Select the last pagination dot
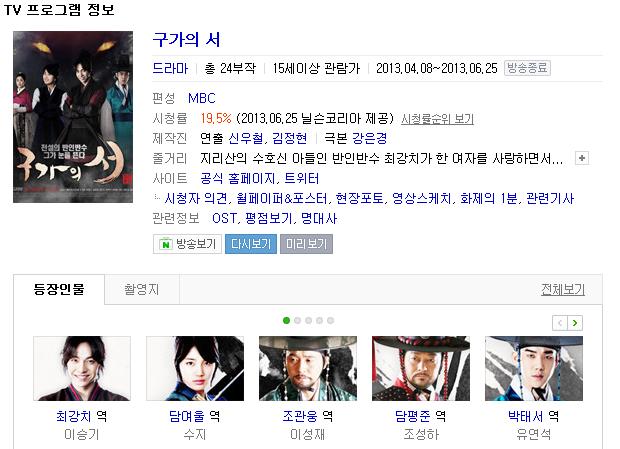Screen dimensions: 620x449 point(331,321)
